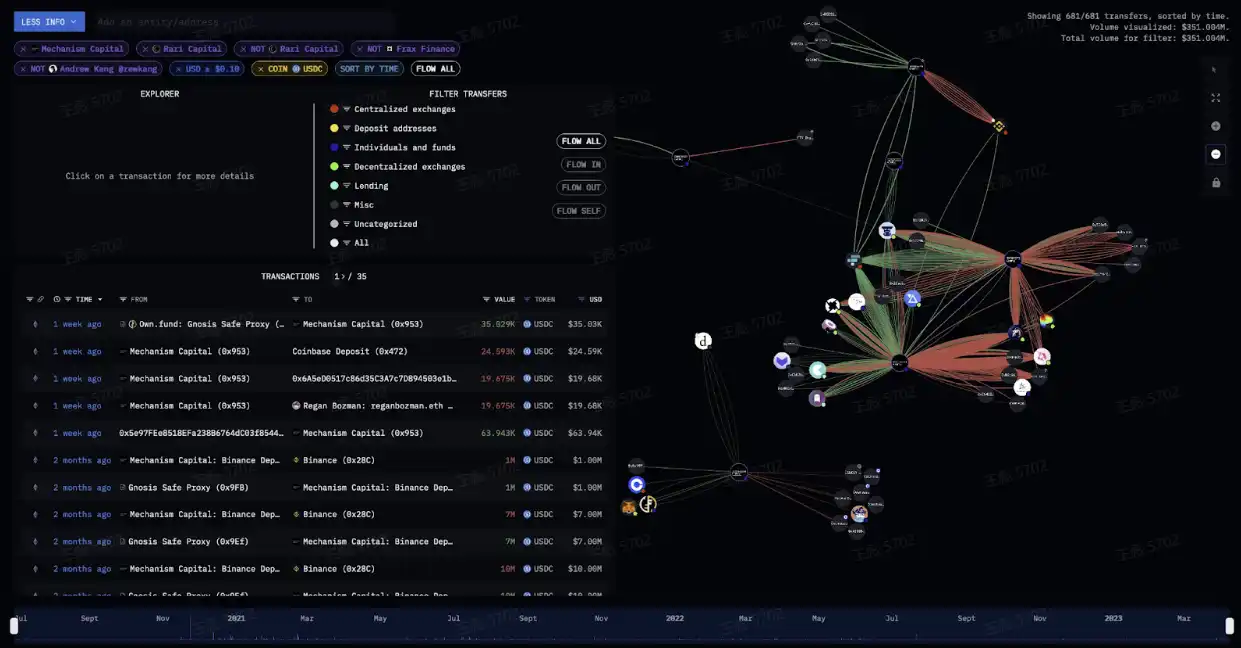
Task: Open the FLOW ALL chip beside SORT BY TIME
Action: (435, 69)
